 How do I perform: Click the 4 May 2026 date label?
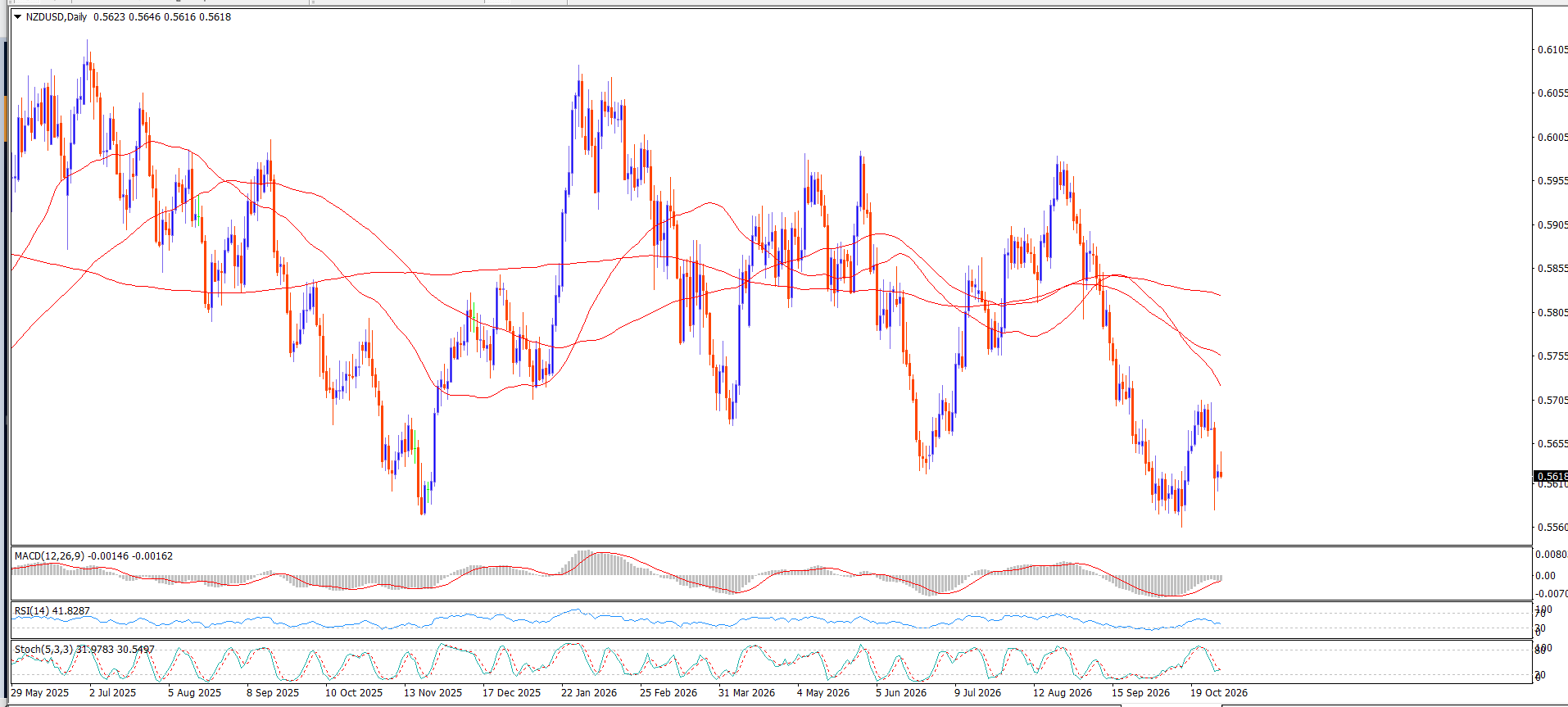pos(823,693)
